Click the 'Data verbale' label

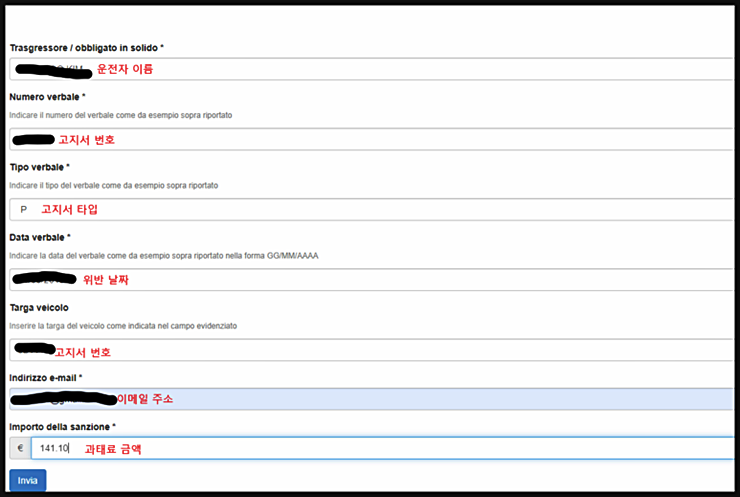coord(40,237)
